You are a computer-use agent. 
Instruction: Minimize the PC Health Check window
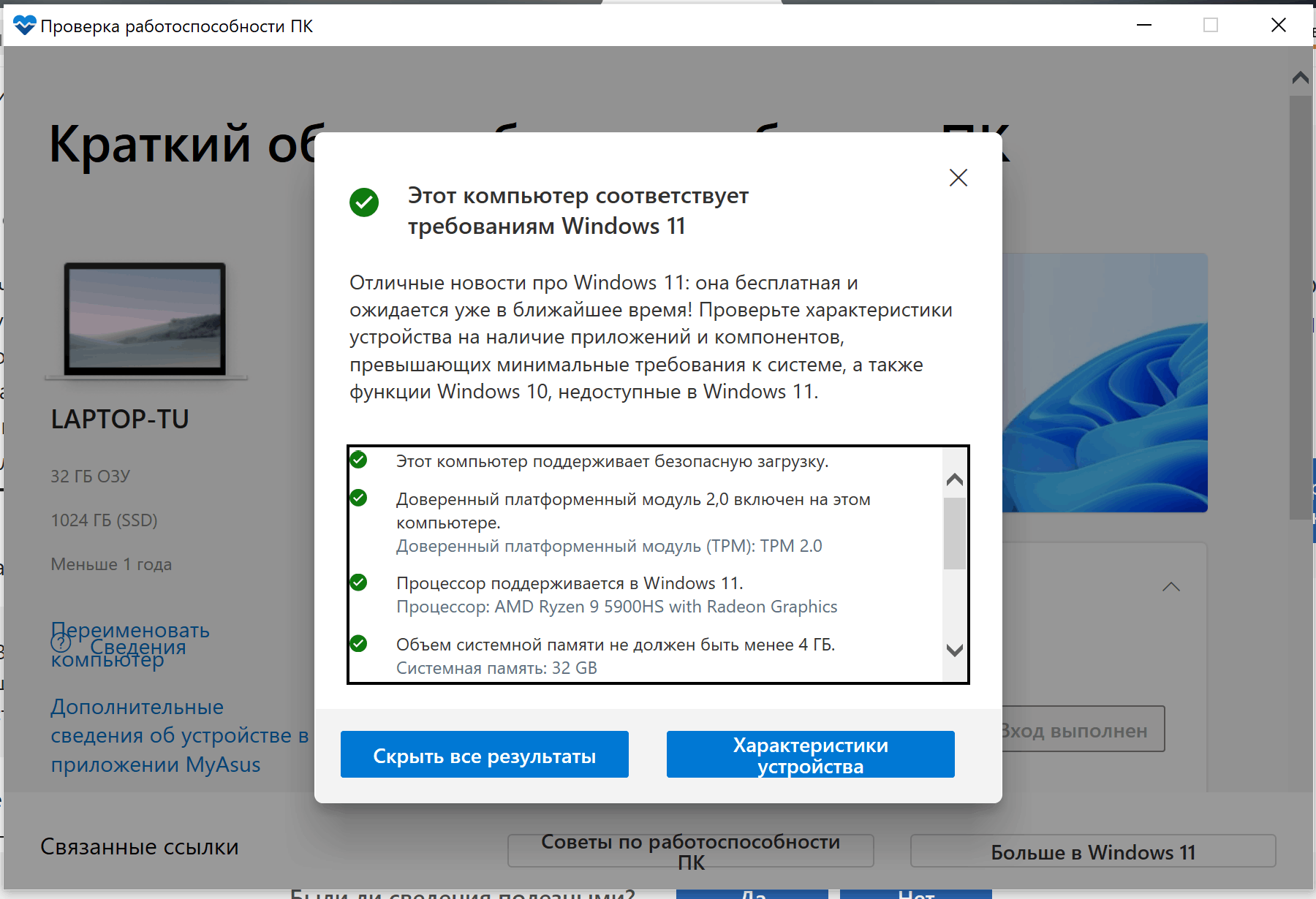(x=1144, y=25)
